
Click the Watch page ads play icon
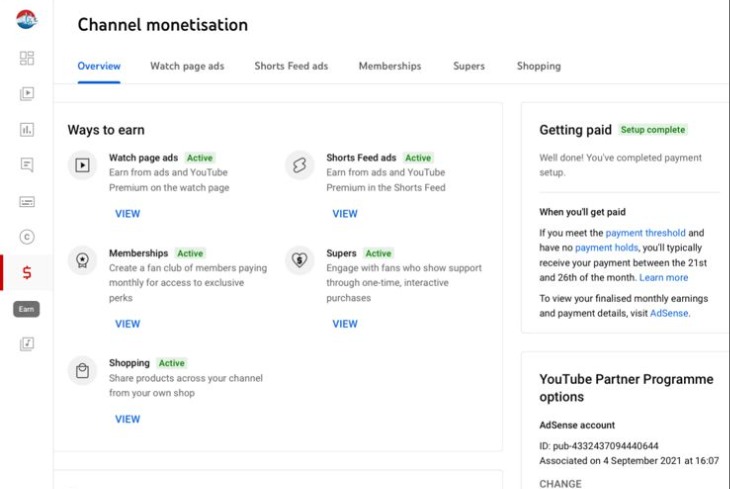coord(82,165)
